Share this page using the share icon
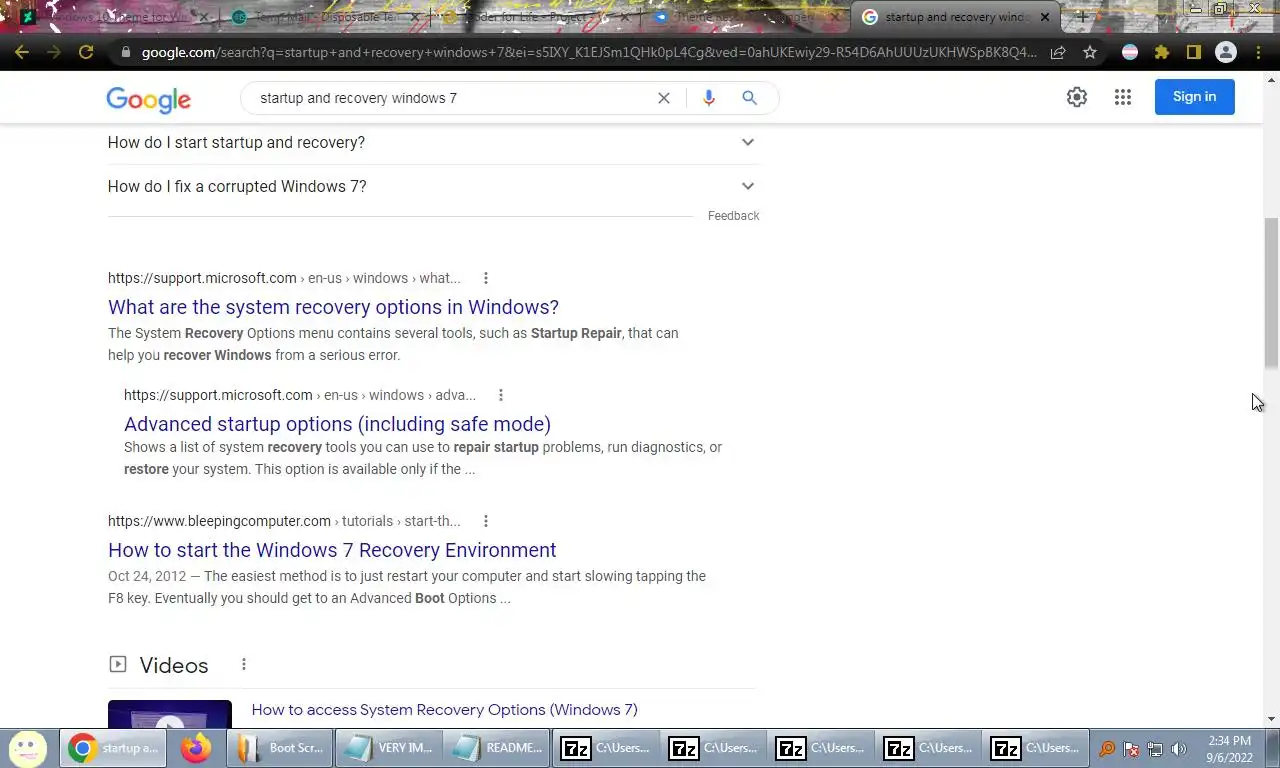1280x768 pixels. pos(1058,52)
